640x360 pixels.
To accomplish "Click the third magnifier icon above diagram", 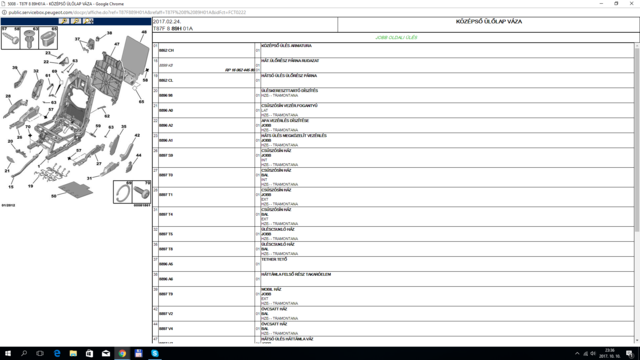I will click(88, 21).
